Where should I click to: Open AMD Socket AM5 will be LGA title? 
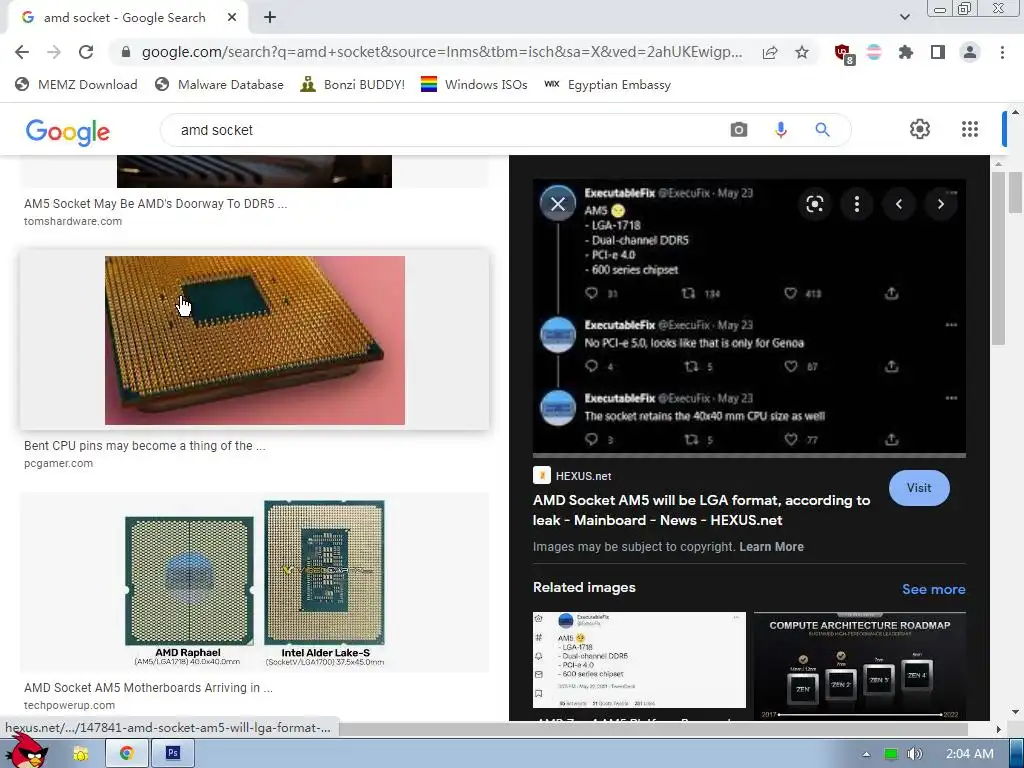(701, 510)
